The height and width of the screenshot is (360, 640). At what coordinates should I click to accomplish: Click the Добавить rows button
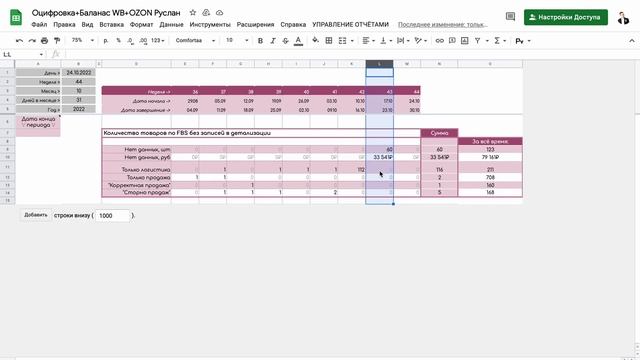point(36,215)
